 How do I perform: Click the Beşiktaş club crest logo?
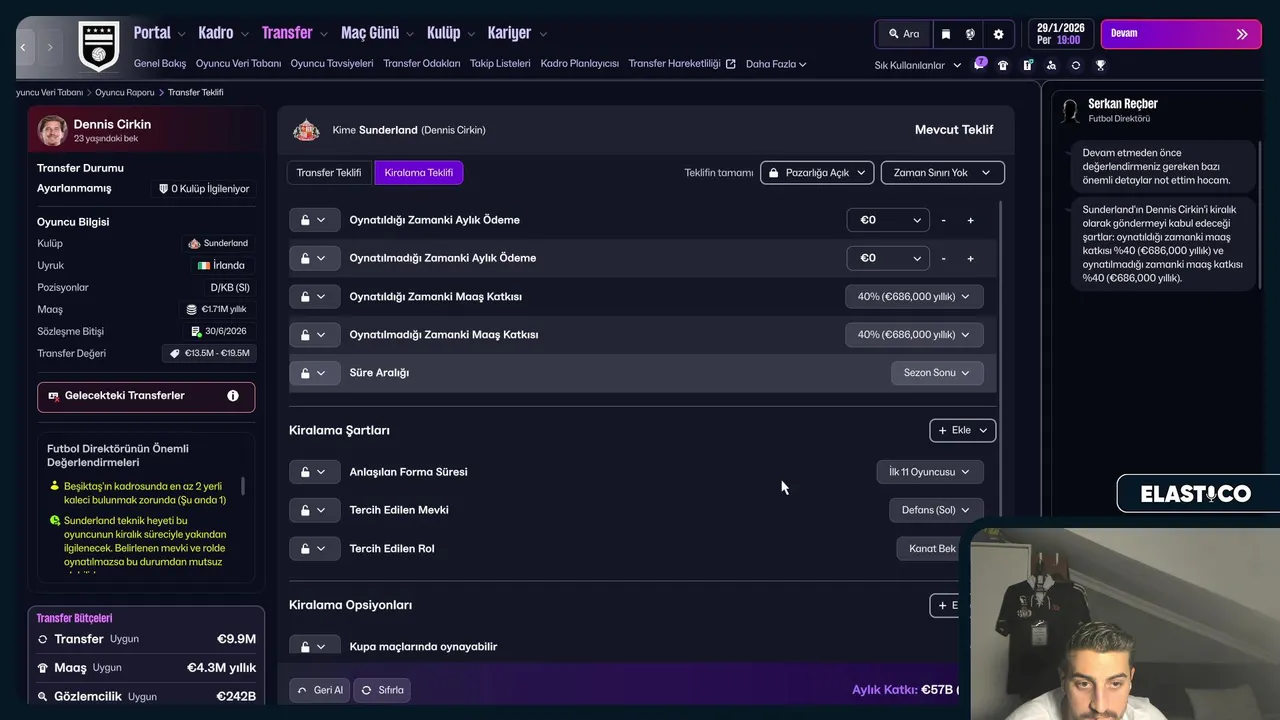coord(98,46)
